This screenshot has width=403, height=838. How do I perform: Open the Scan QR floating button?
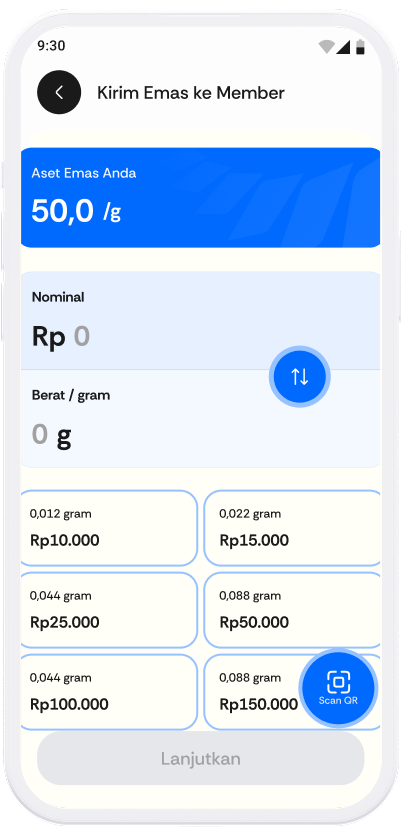tap(338, 688)
